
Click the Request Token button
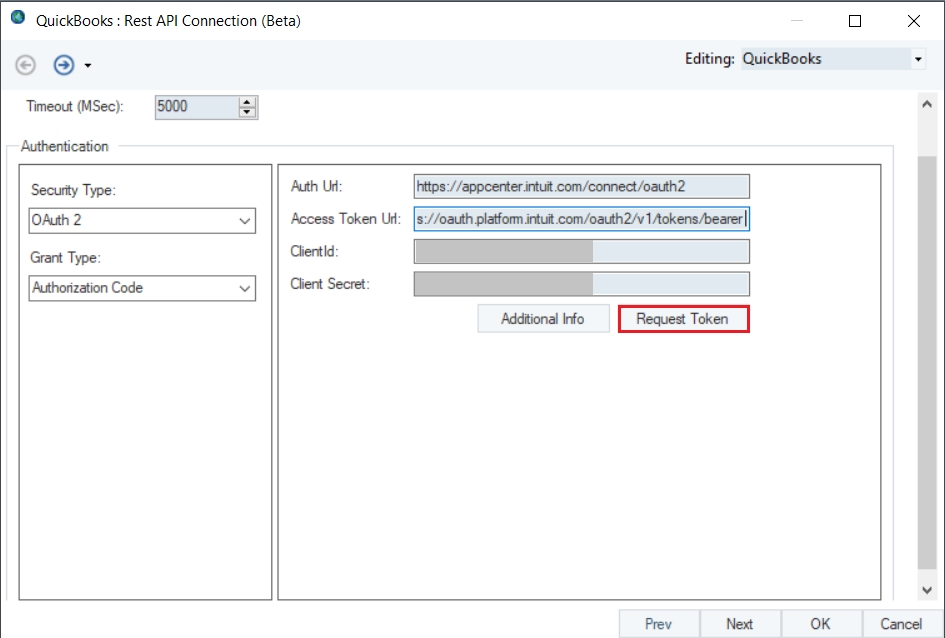[x=683, y=319]
